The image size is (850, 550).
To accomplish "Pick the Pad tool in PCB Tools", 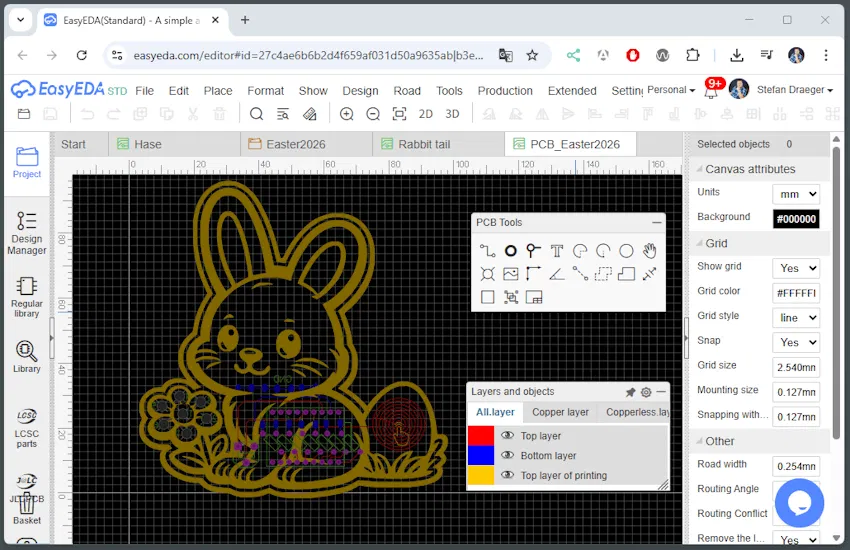I will pos(510,251).
